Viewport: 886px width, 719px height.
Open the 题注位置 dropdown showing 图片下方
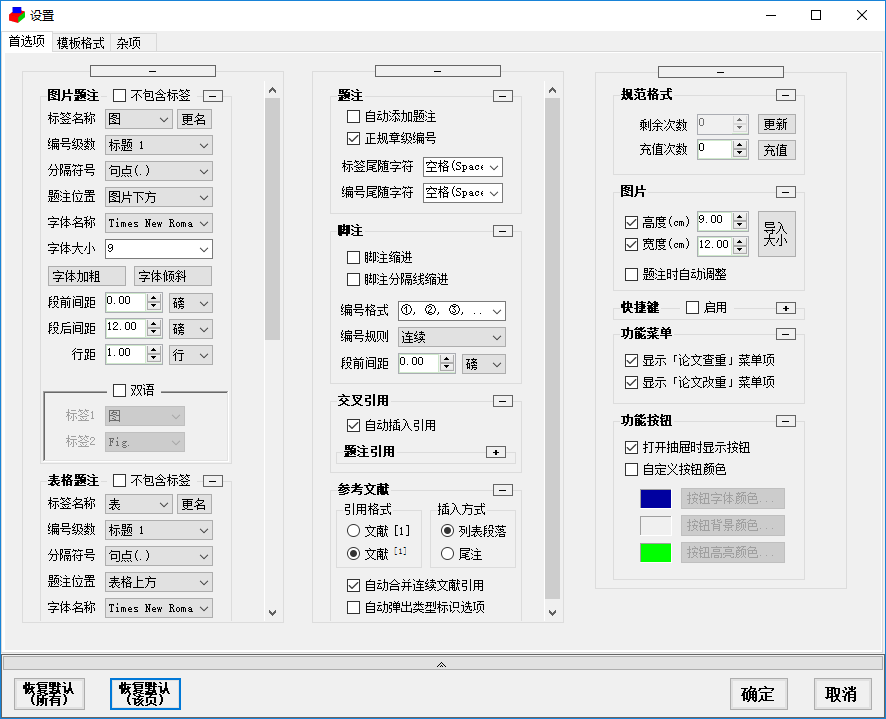coord(159,197)
